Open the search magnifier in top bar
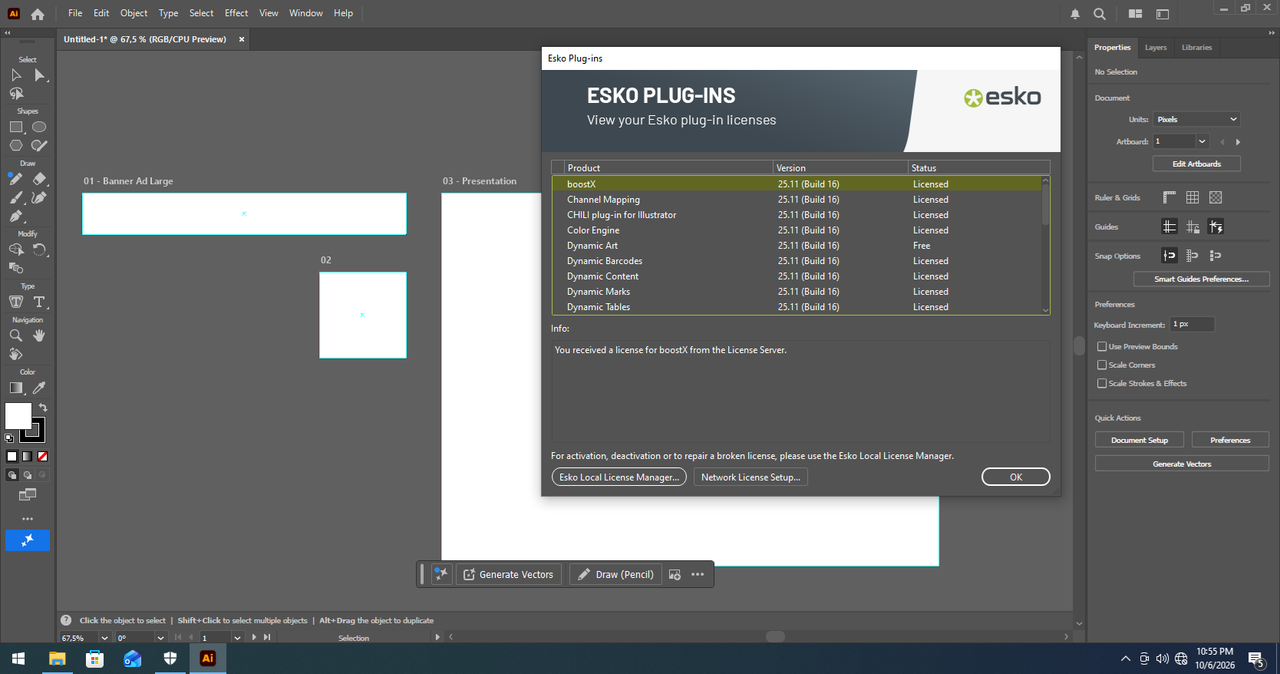 pos(1099,14)
